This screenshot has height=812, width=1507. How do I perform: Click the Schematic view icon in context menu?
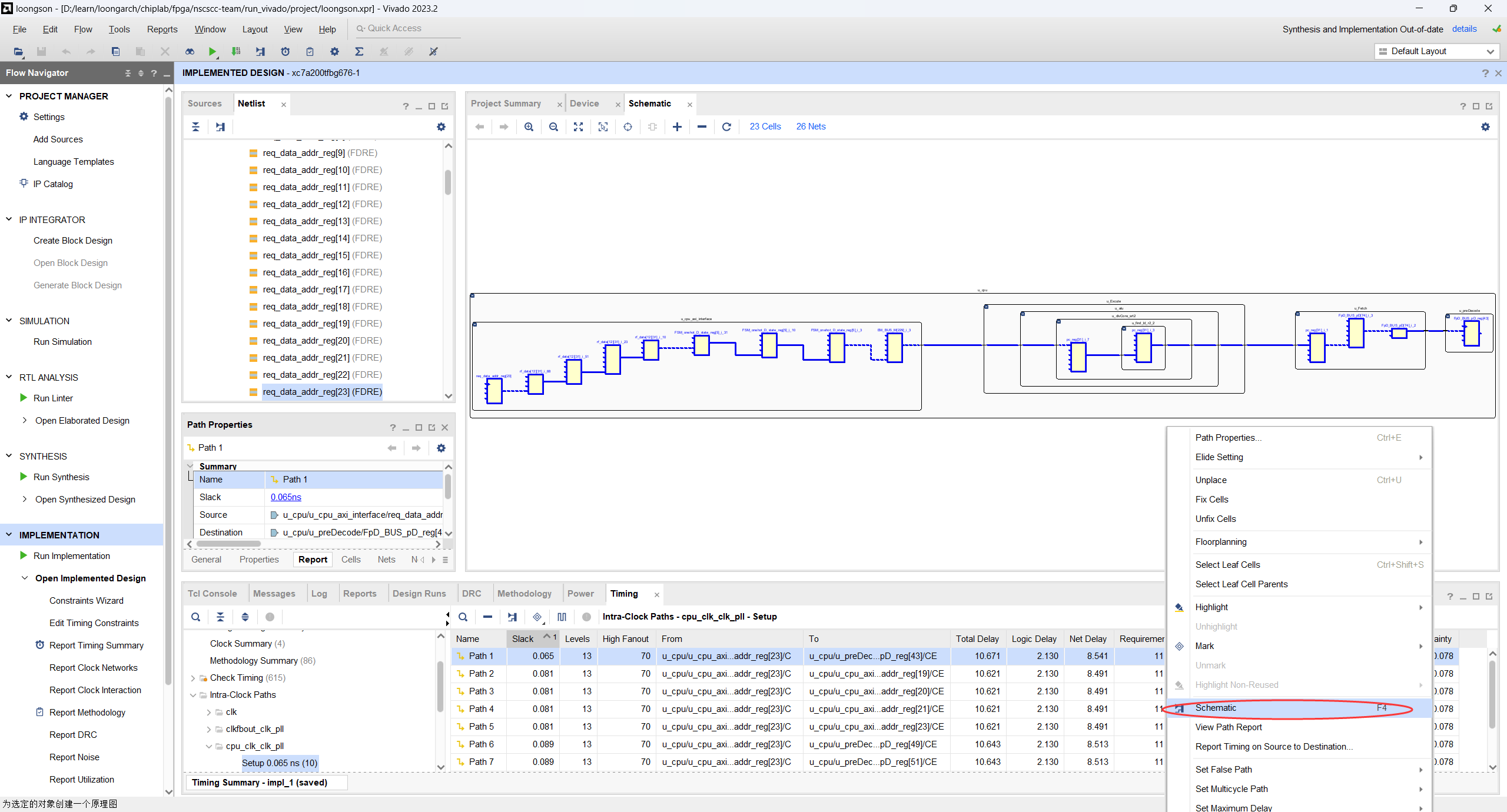click(1215, 708)
